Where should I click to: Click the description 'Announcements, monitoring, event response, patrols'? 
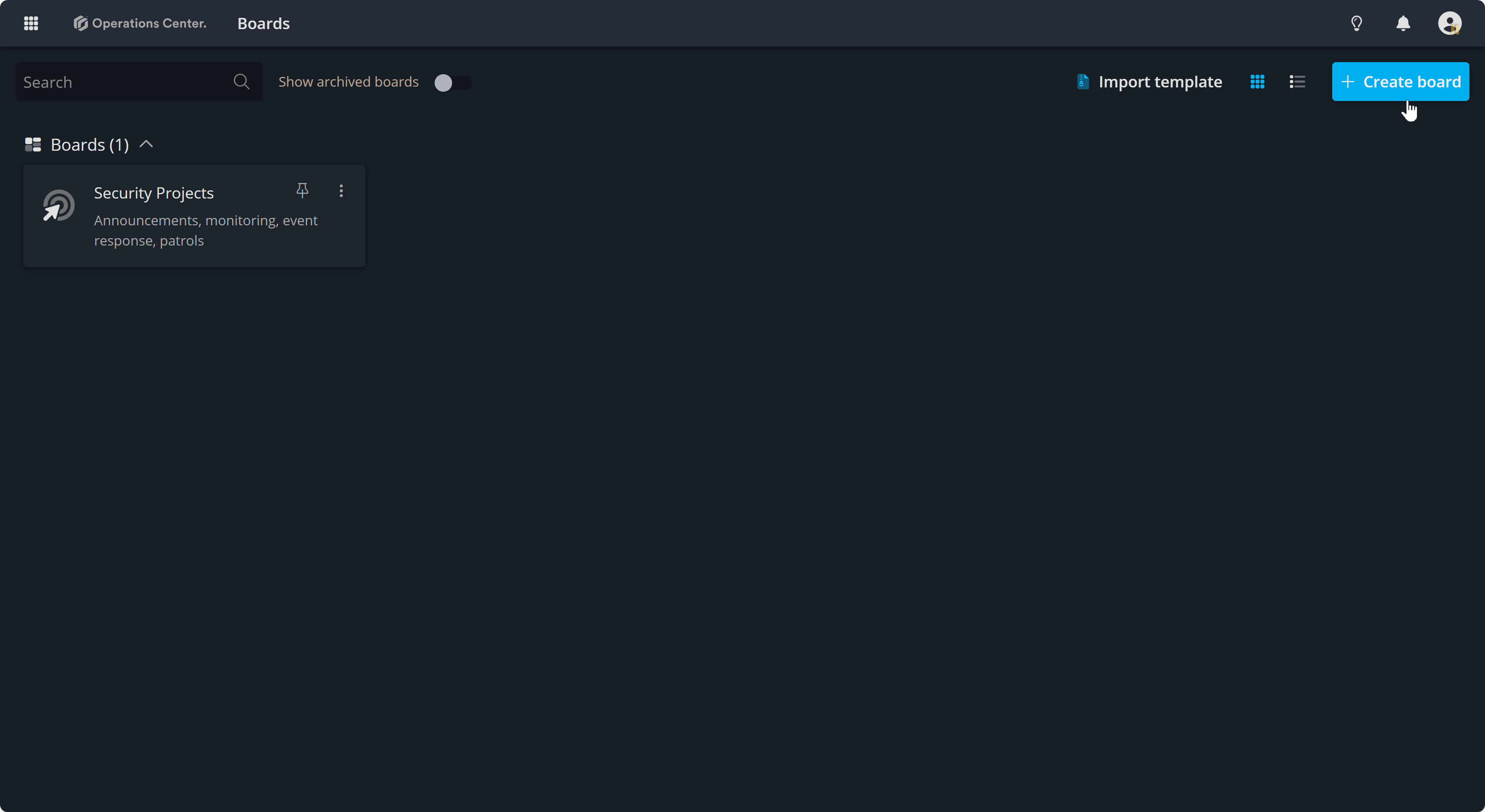pyautogui.click(x=206, y=230)
